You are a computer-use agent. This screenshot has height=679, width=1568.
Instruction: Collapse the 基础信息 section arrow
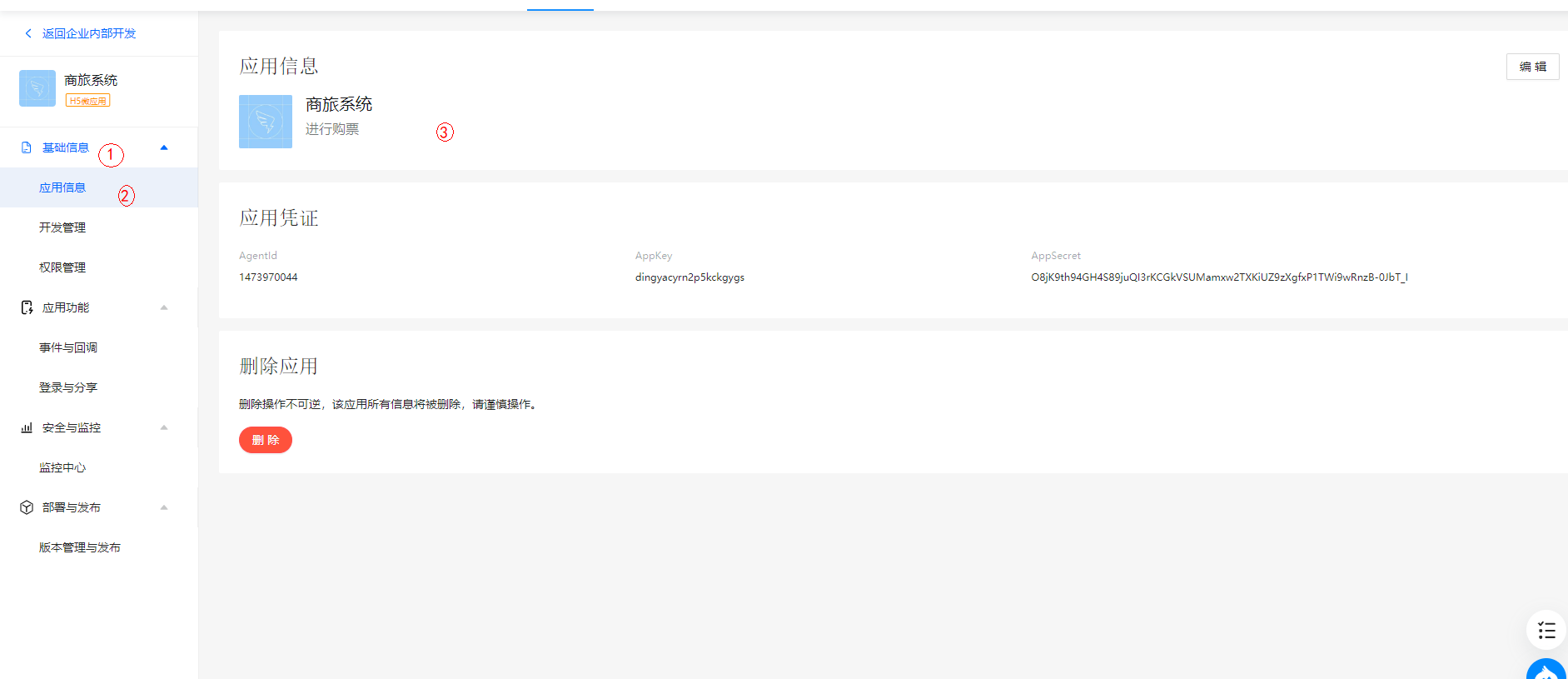click(164, 147)
